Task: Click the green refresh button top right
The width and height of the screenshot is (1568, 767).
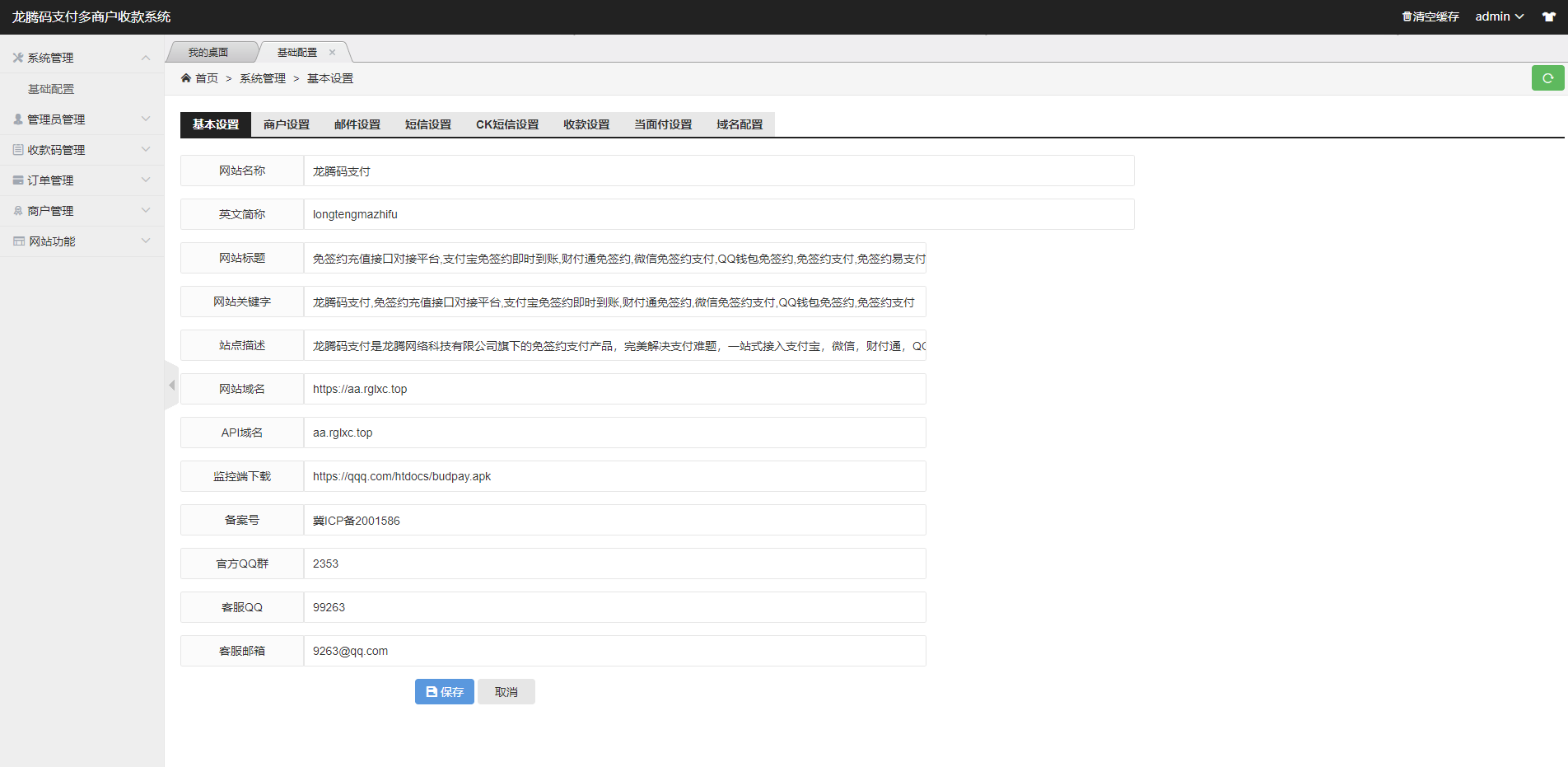Action: [1547, 77]
